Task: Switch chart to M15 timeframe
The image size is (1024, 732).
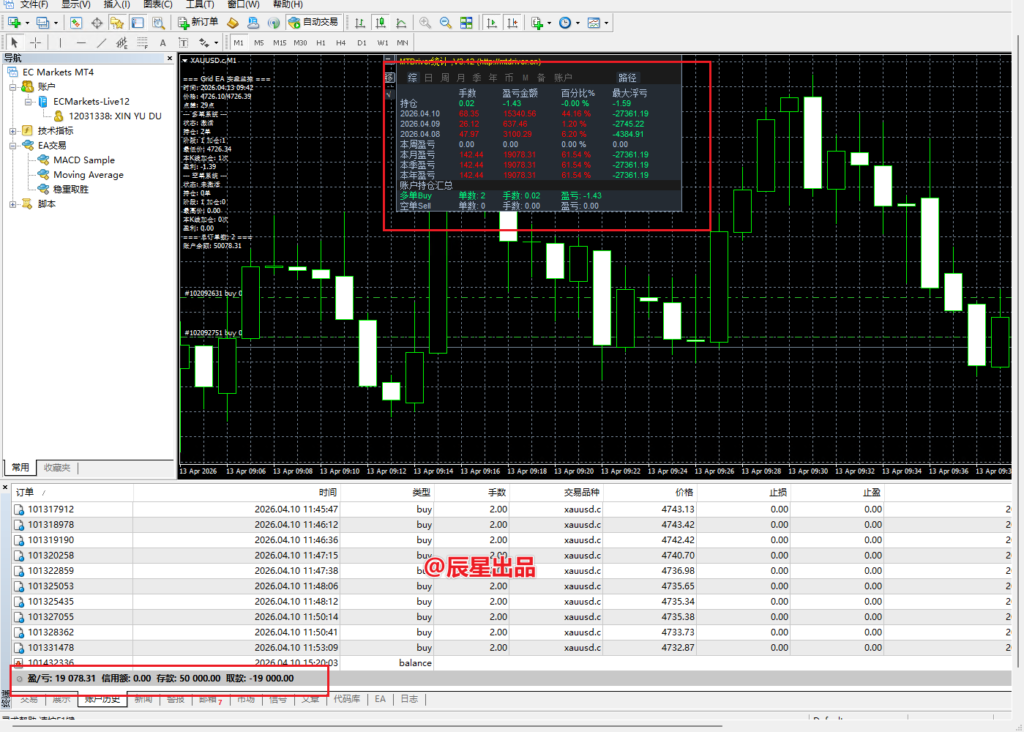Action: [278, 43]
